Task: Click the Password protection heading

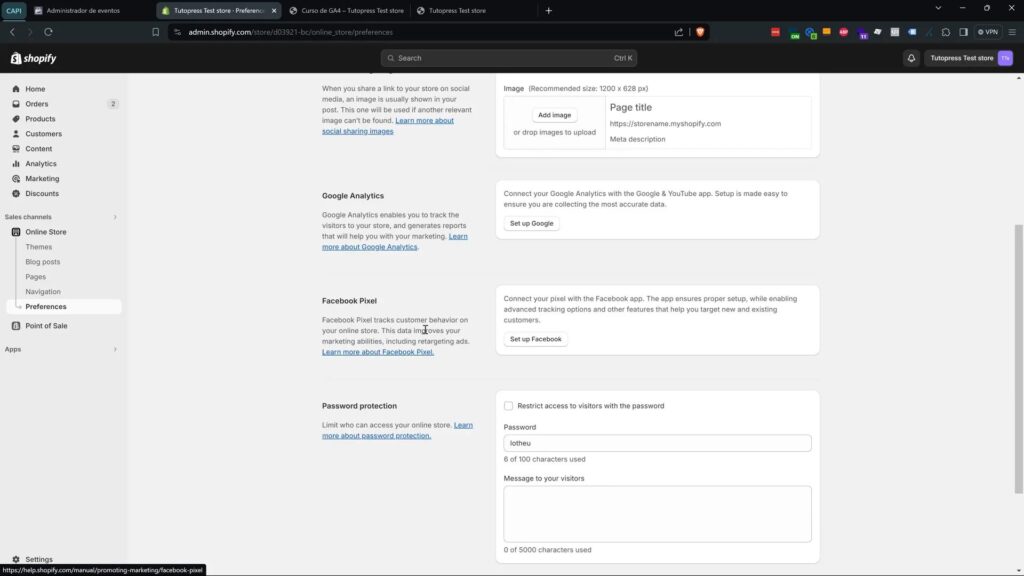Action: (x=359, y=406)
